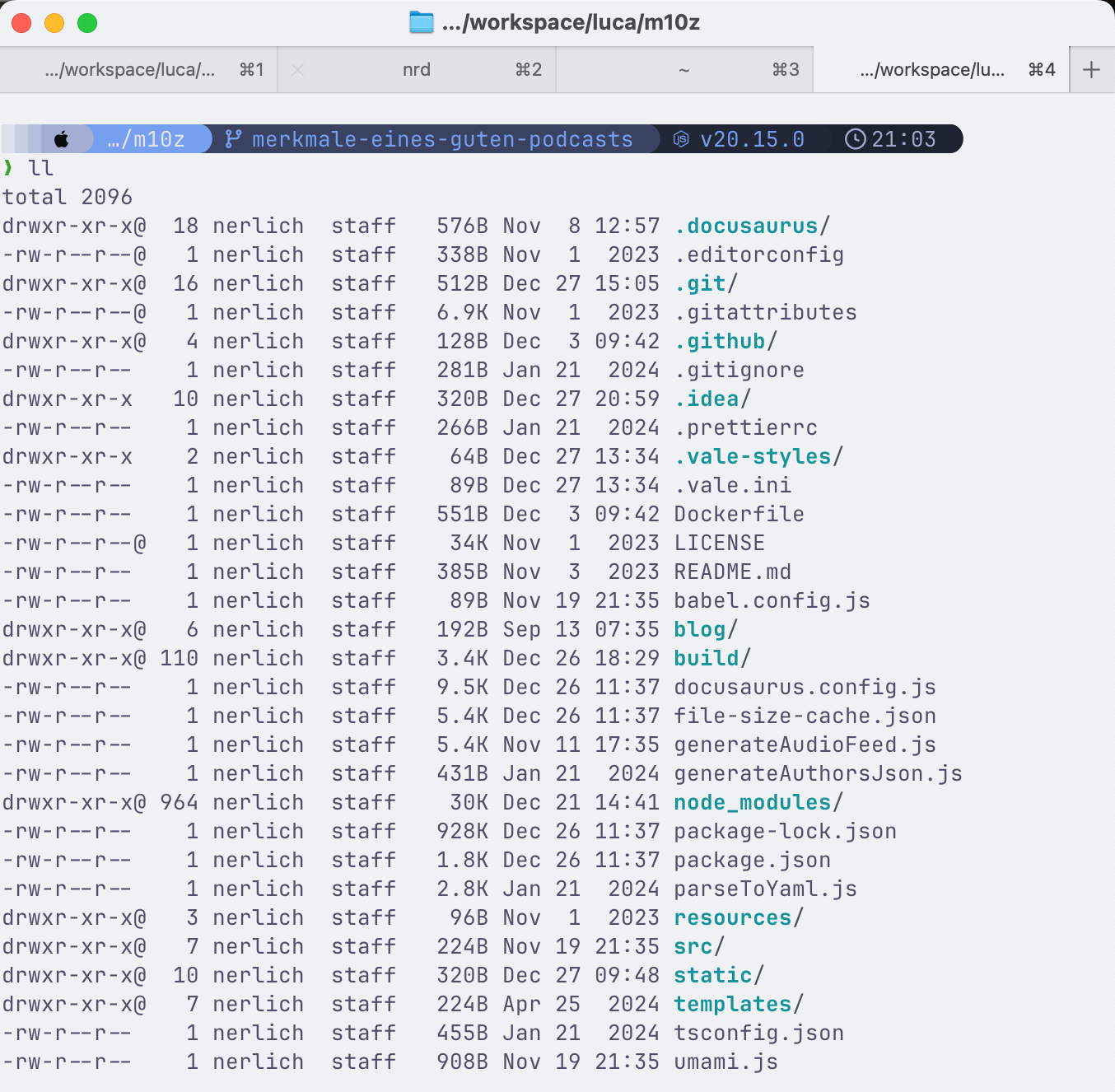Click the .github/ directory name
Image resolution: width=1115 pixels, height=1092 pixels.
point(726,341)
